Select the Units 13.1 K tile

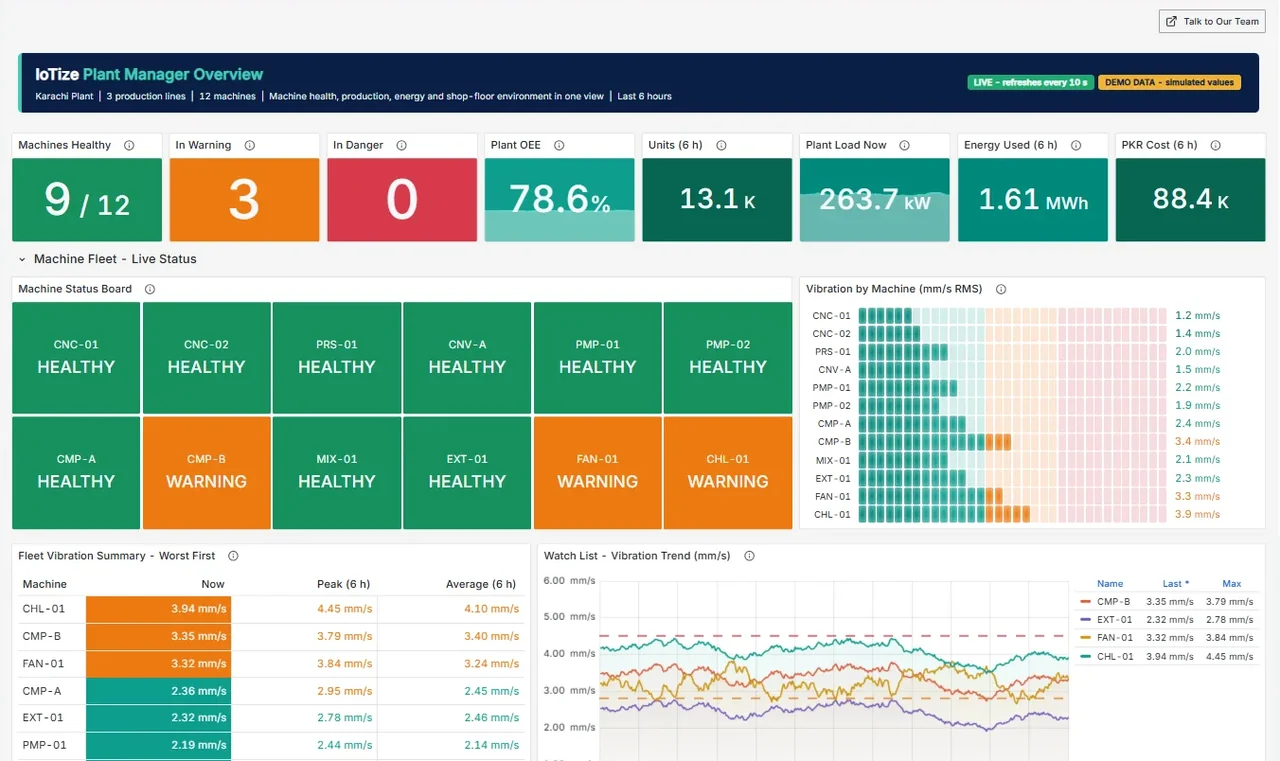tap(717, 200)
